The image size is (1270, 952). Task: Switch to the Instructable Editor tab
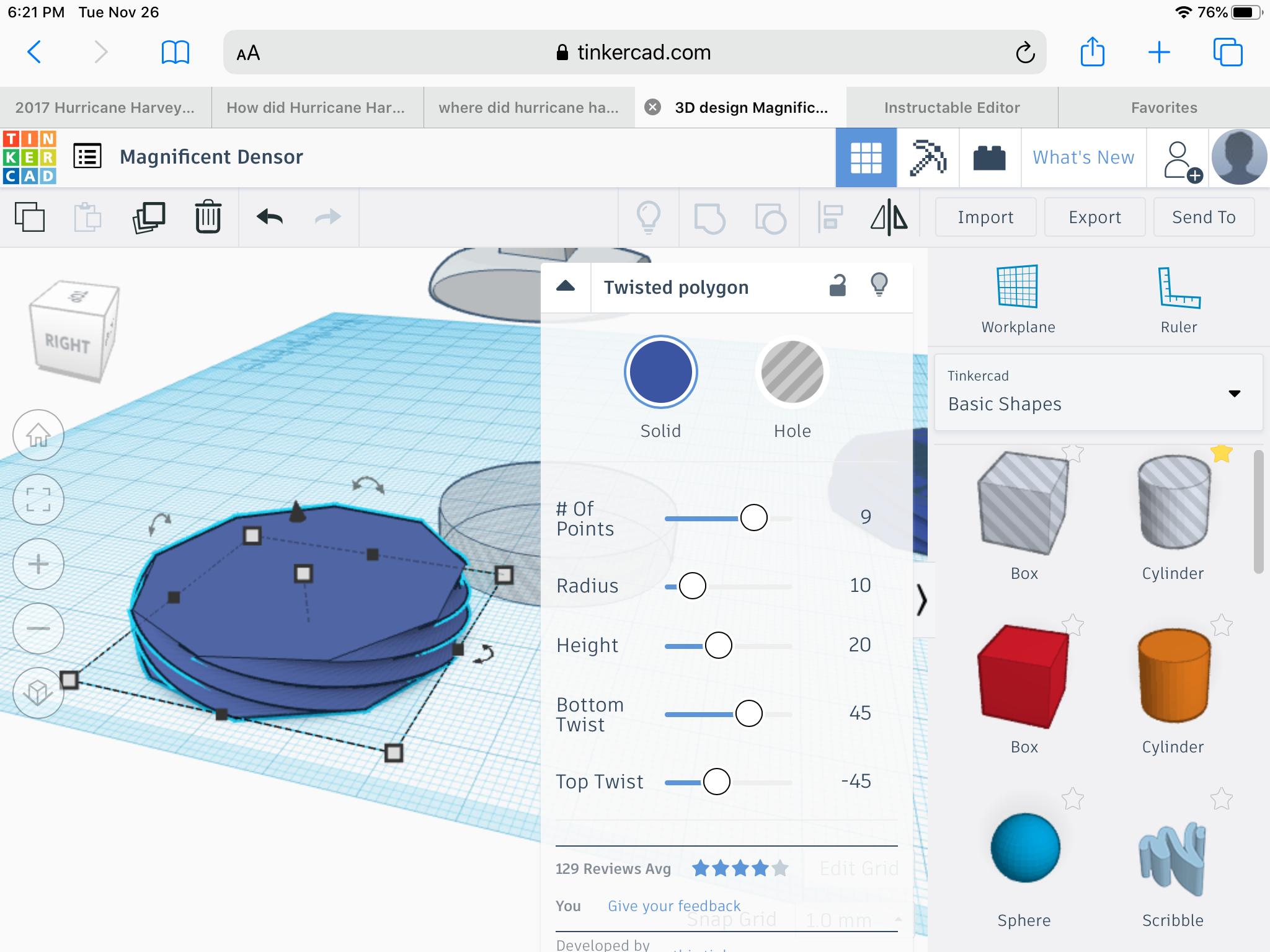pos(951,108)
